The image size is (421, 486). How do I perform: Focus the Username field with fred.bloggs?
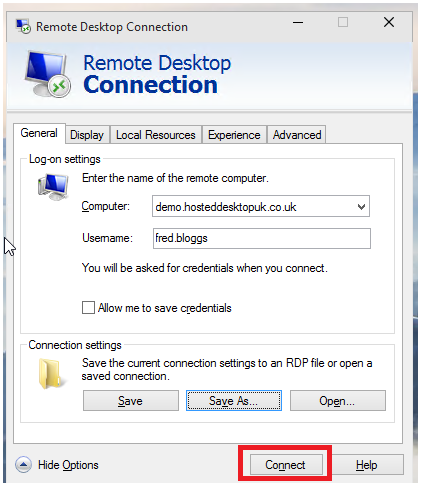tap(262, 238)
